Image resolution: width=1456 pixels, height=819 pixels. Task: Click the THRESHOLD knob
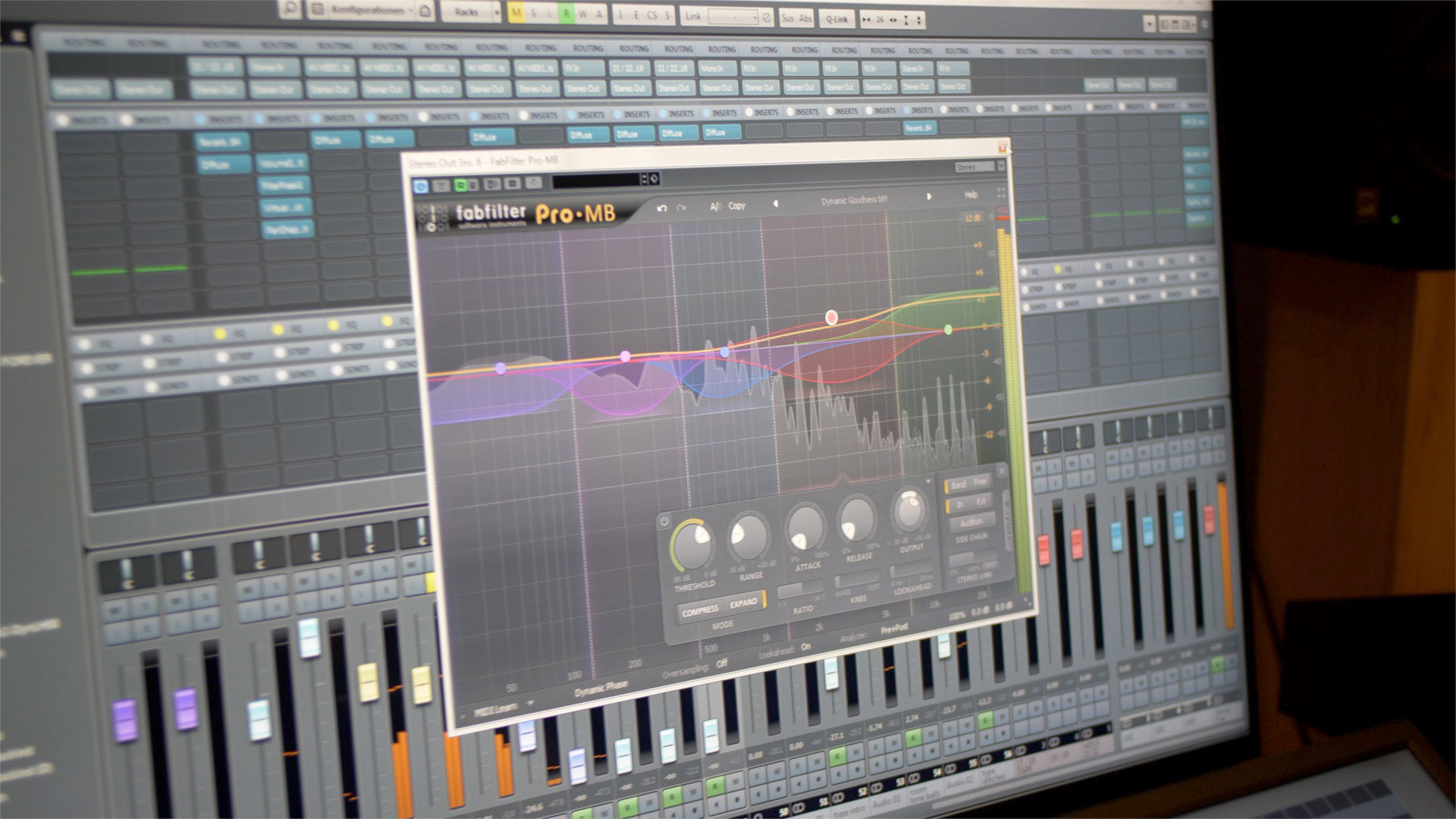(x=692, y=544)
